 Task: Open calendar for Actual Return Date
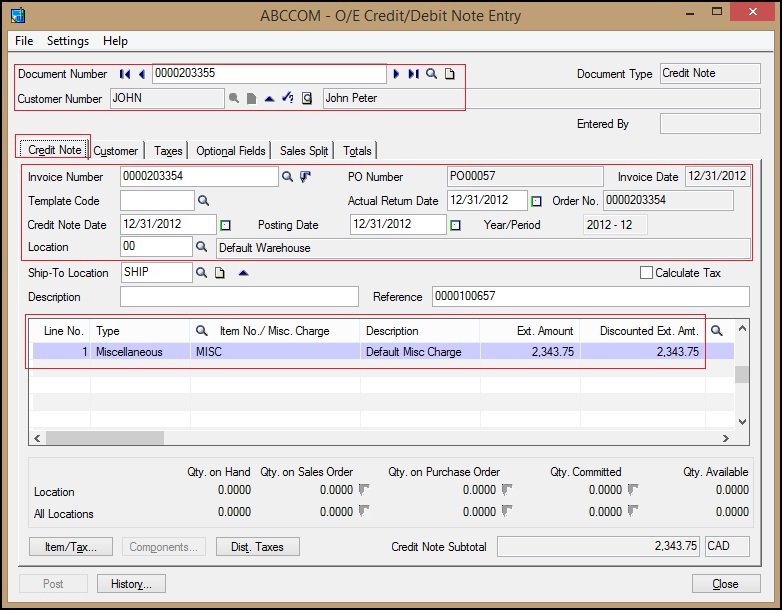coord(537,201)
